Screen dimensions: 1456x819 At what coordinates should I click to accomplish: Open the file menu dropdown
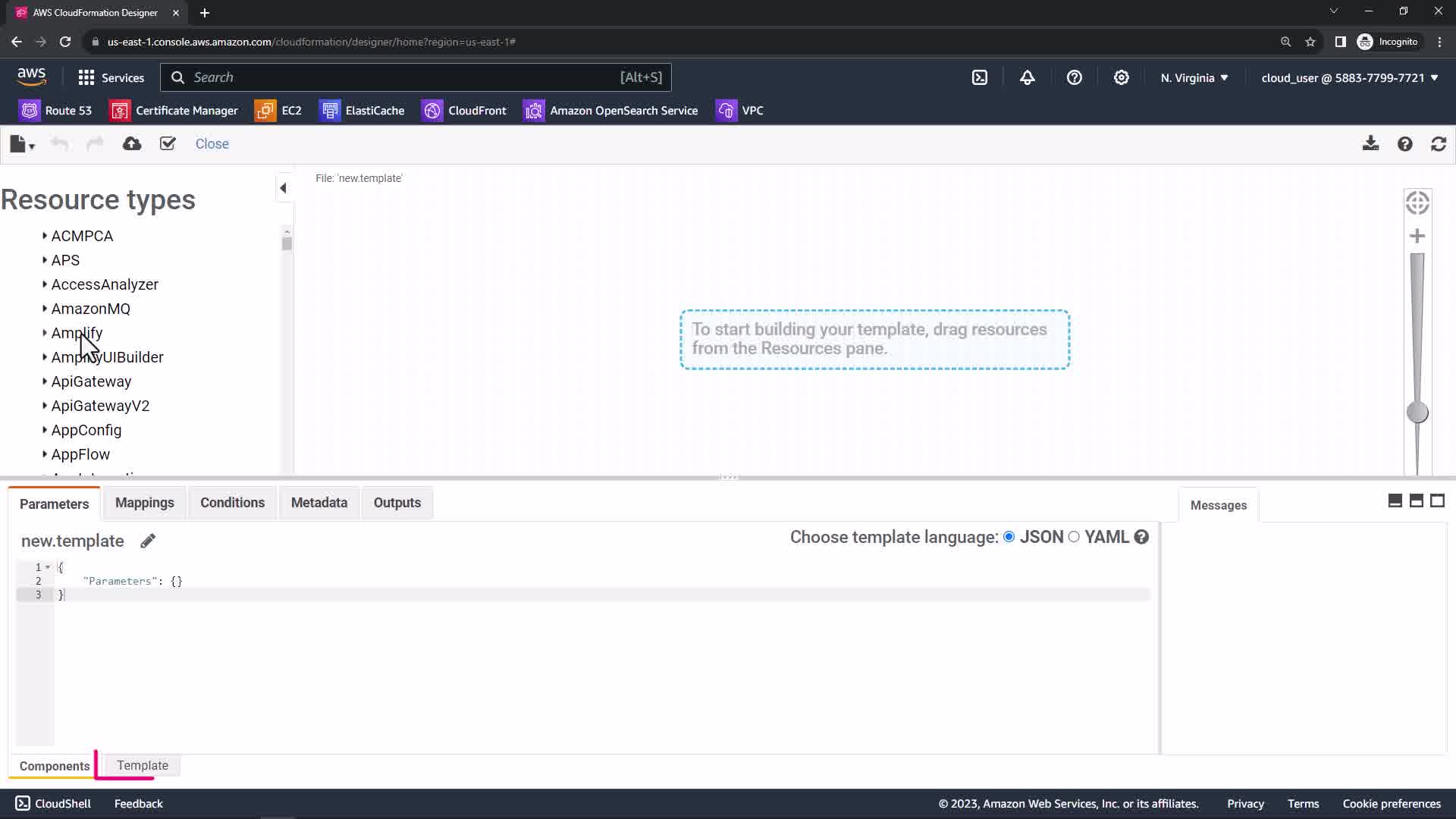tap(22, 144)
